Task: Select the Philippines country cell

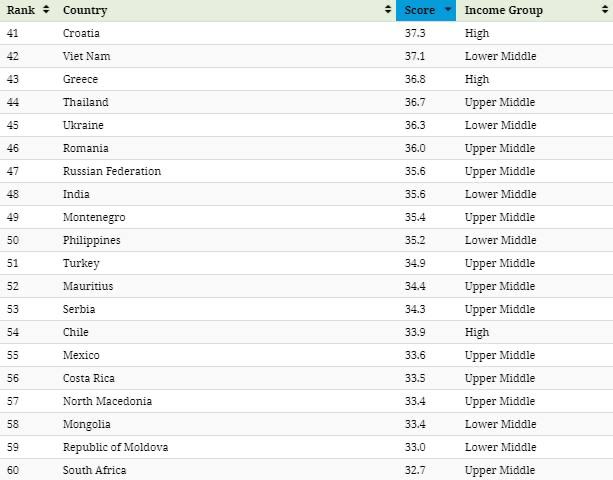Action: click(91, 240)
